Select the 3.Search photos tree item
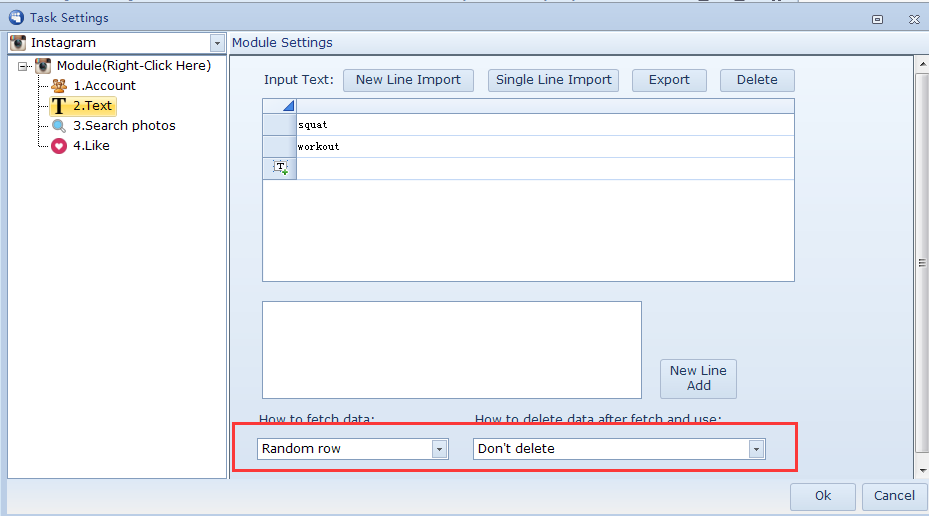Viewport: 929px width, 516px height. click(x=124, y=126)
